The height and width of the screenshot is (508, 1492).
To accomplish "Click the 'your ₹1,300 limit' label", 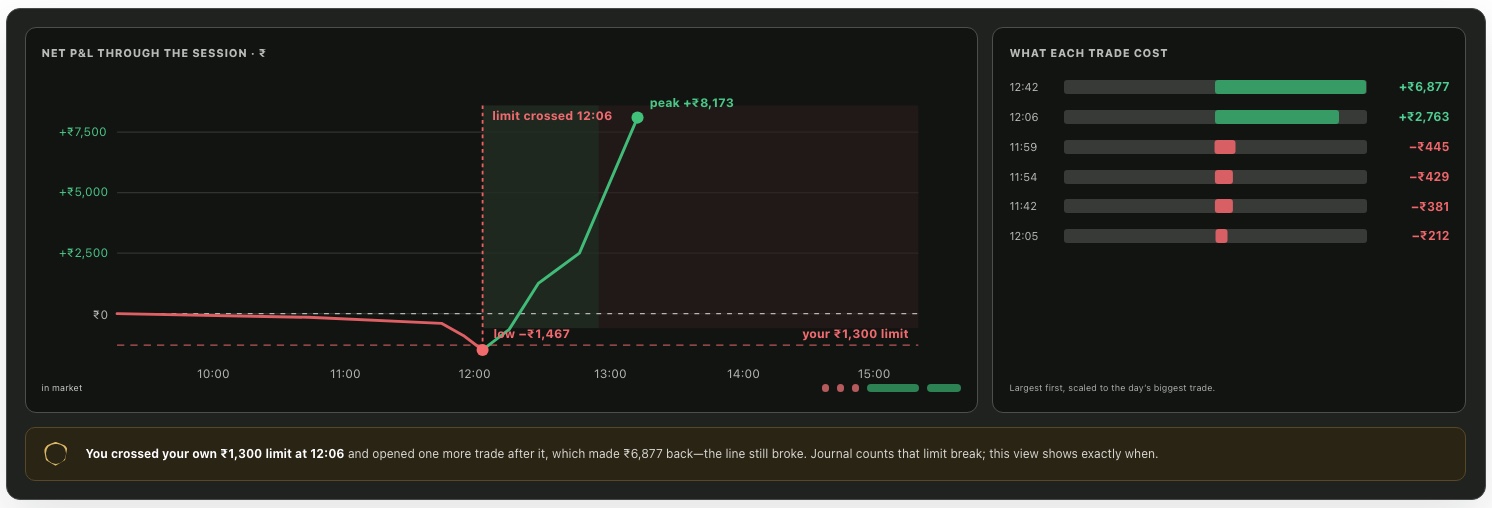I will click(x=855, y=334).
